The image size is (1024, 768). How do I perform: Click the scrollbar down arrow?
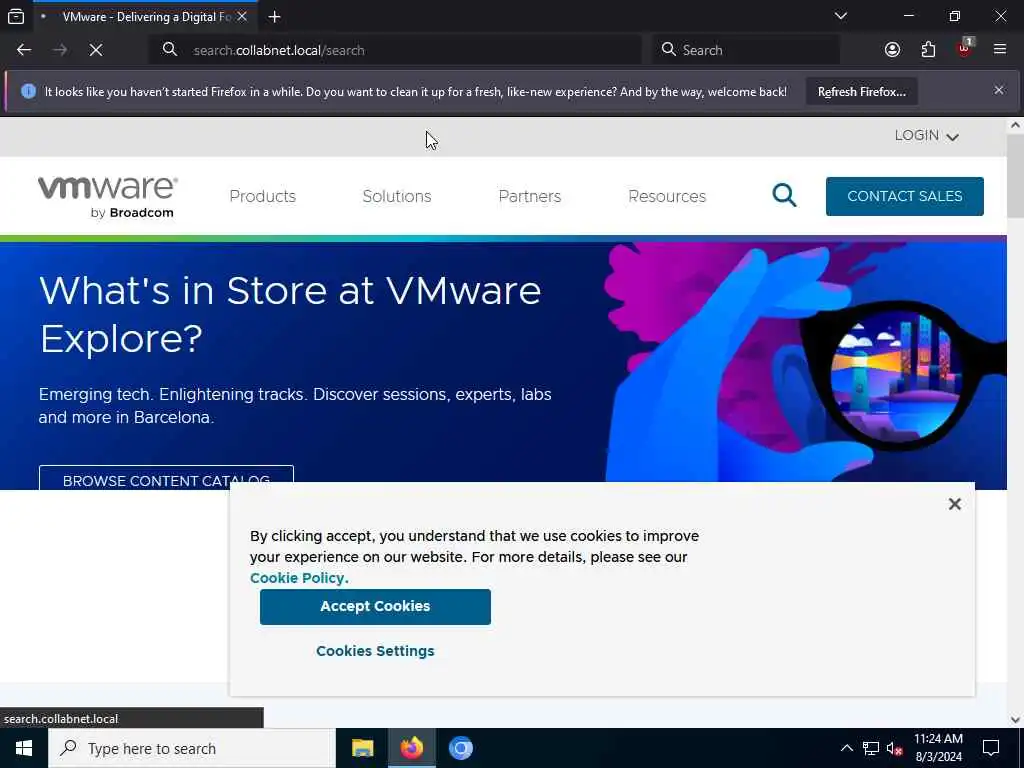click(1016, 719)
